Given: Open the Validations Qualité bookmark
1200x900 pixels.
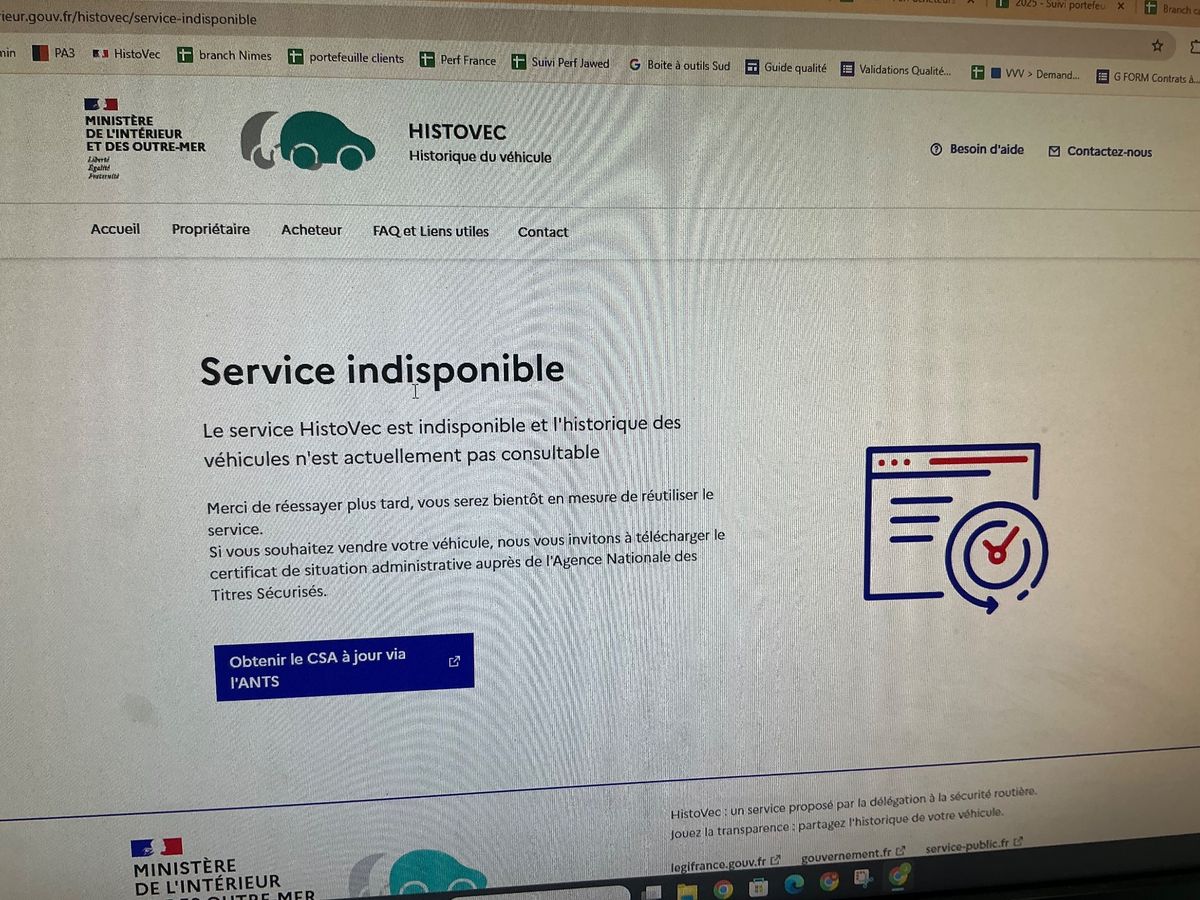Looking at the screenshot, I should click(x=896, y=70).
